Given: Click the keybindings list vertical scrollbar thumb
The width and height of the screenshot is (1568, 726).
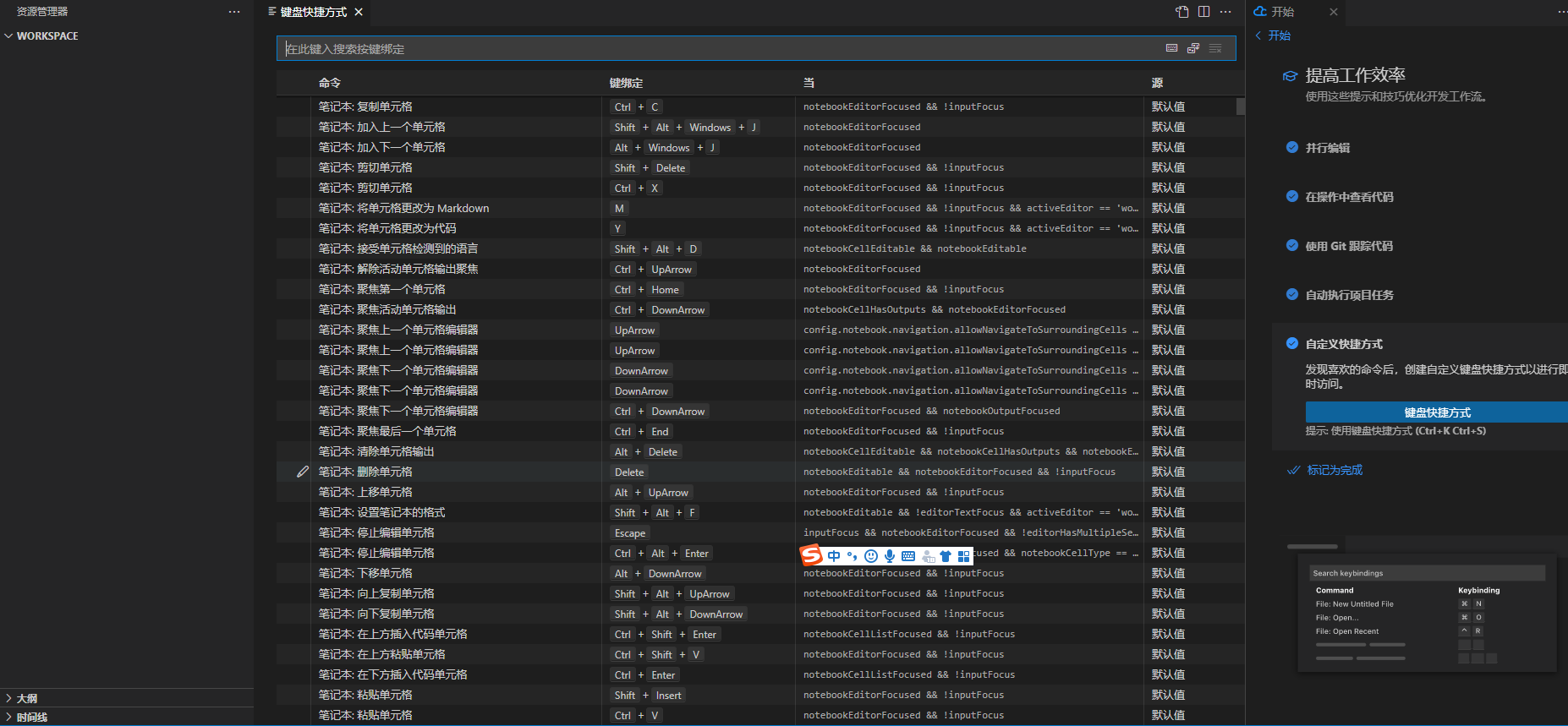Looking at the screenshot, I should point(1241,106).
